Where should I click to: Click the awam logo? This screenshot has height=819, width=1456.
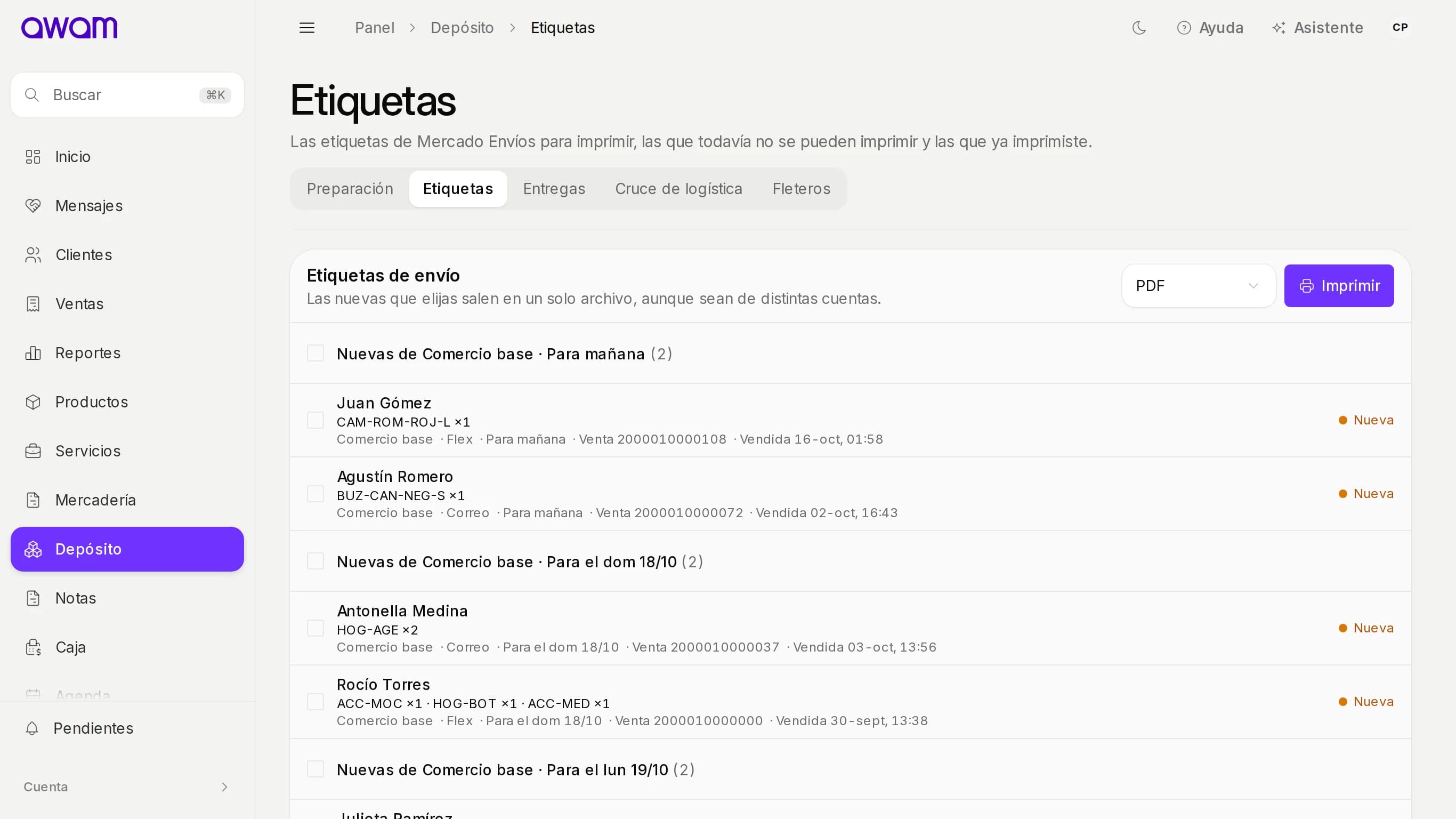(x=69, y=28)
